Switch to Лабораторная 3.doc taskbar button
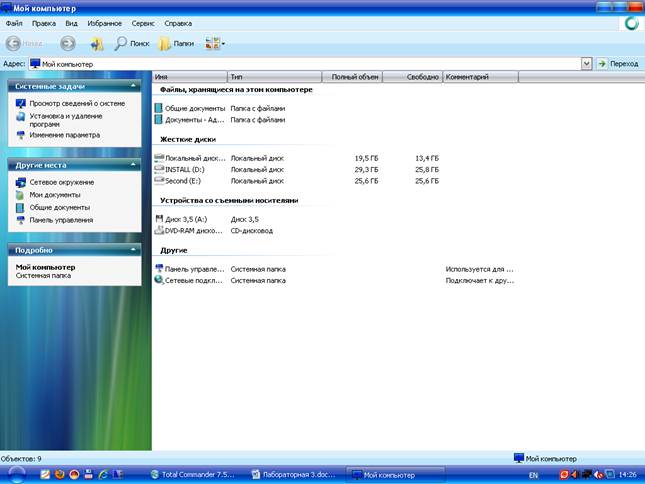 tap(293, 475)
